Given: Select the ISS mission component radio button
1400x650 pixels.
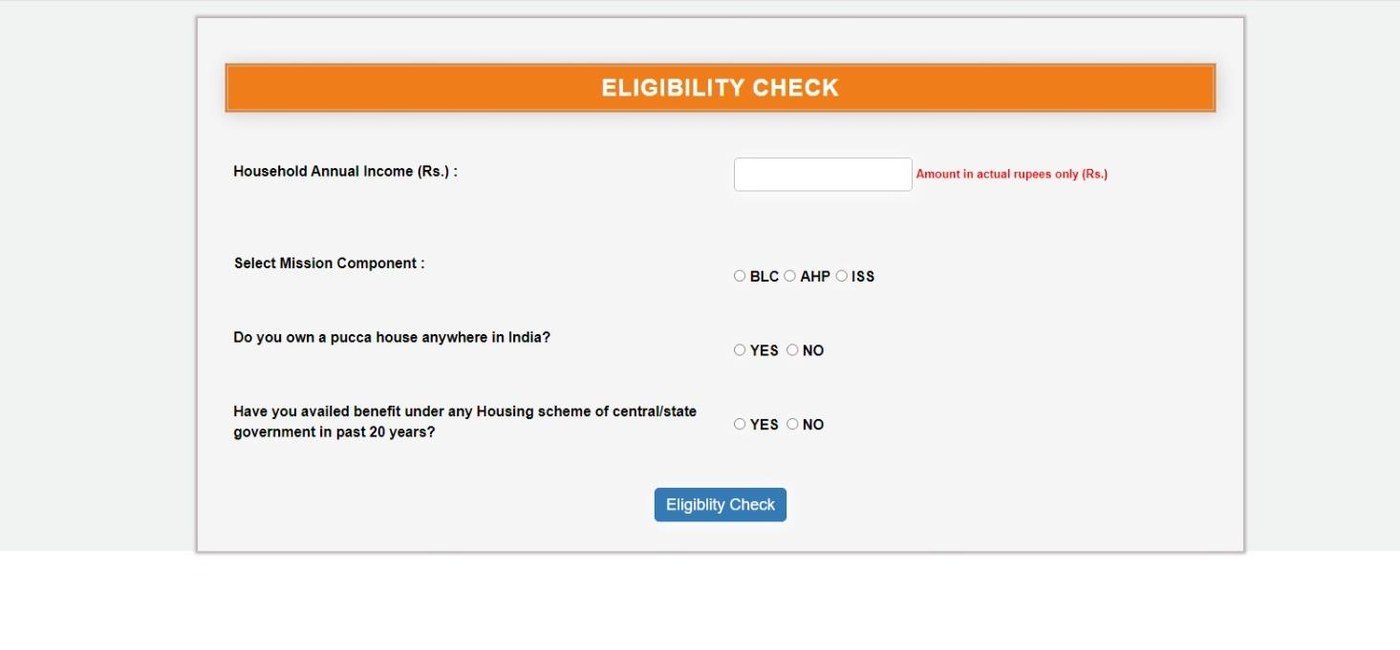Looking at the screenshot, I should [x=842, y=276].
